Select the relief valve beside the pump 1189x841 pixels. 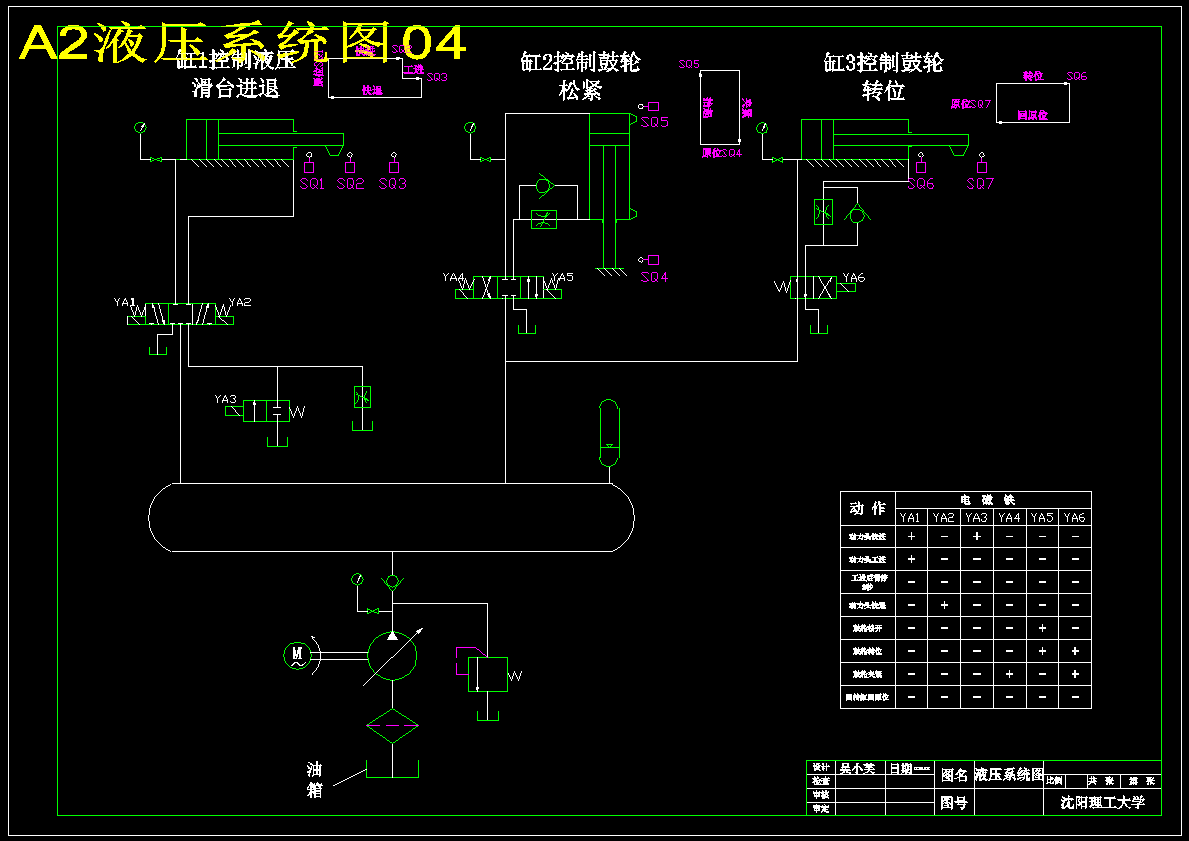[x=487, y=674]
